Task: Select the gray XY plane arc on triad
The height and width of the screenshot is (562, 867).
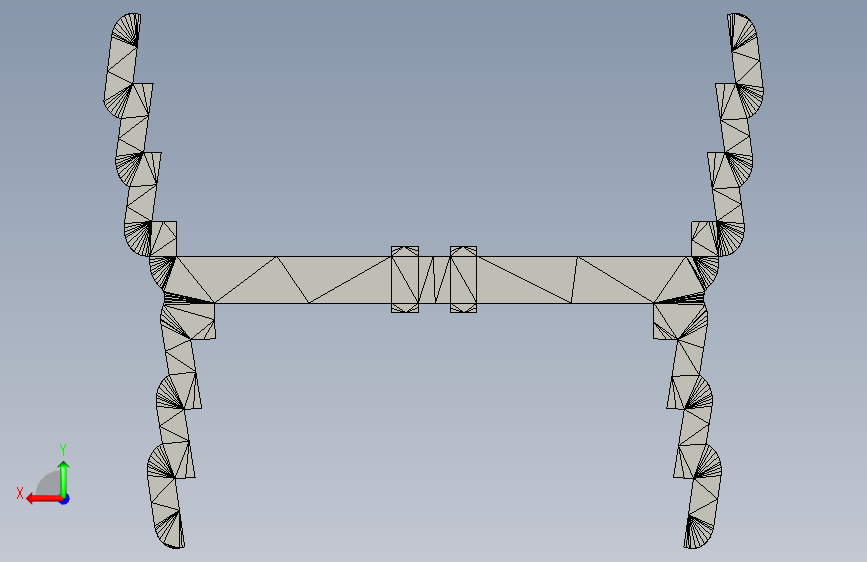Action: (50, 483)
